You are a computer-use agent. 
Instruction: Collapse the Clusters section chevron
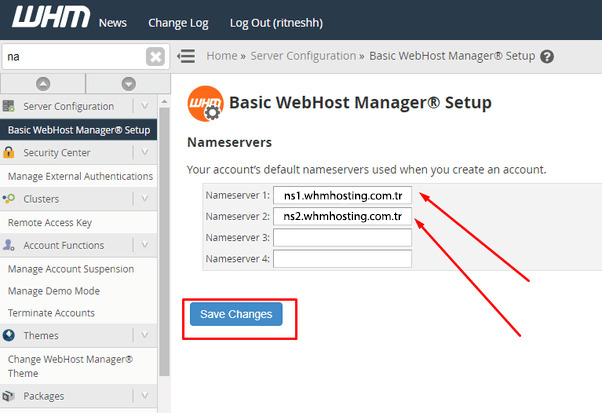click(145, 198)
